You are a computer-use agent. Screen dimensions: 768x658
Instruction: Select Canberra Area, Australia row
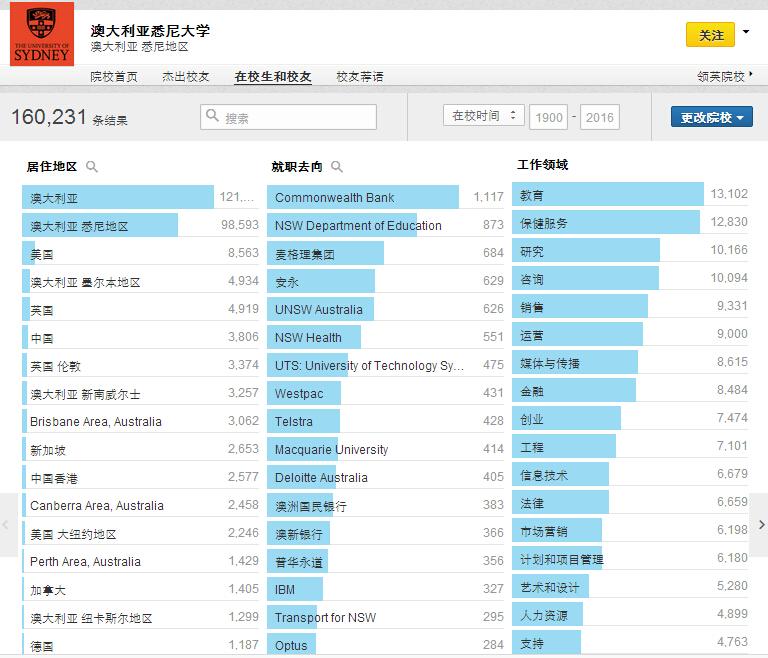pyautogui.click(x=140, y=505)
